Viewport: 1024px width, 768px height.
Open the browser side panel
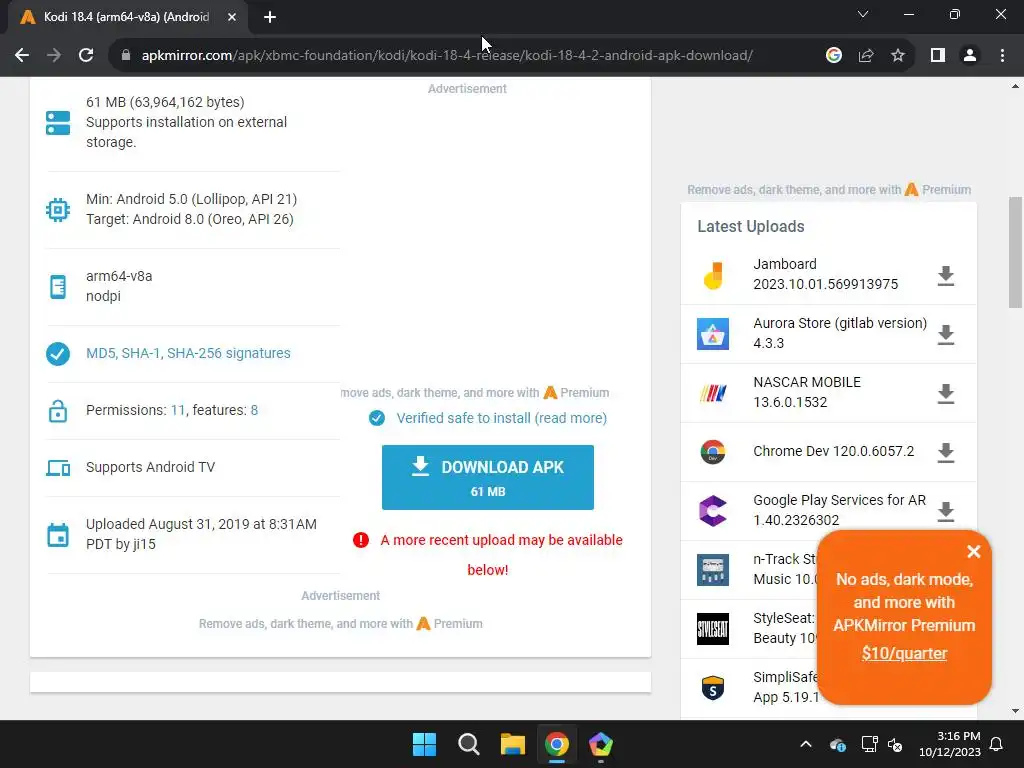(938, 56)
